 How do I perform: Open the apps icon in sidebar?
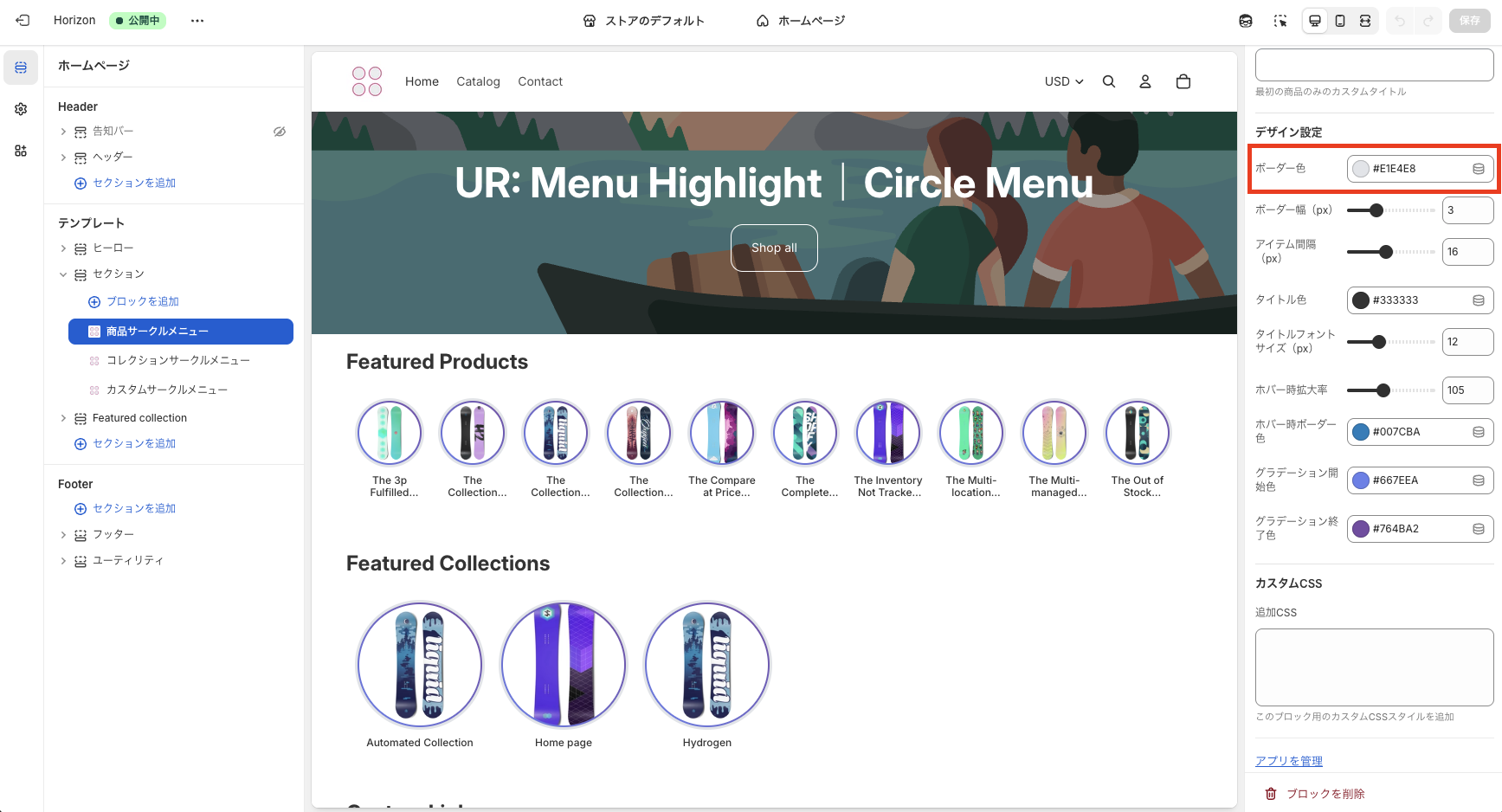pyautogui.click(x=21, y=151)
